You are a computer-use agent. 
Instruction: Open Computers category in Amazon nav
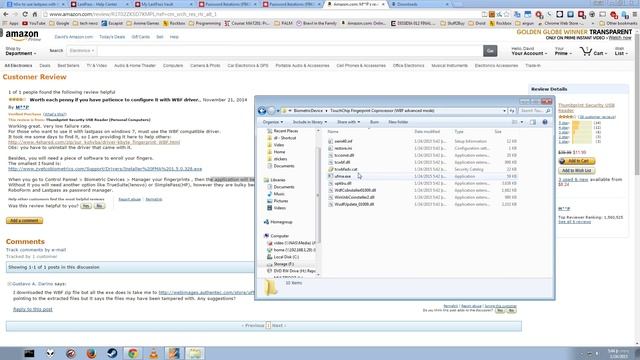[x=173, y=65]
